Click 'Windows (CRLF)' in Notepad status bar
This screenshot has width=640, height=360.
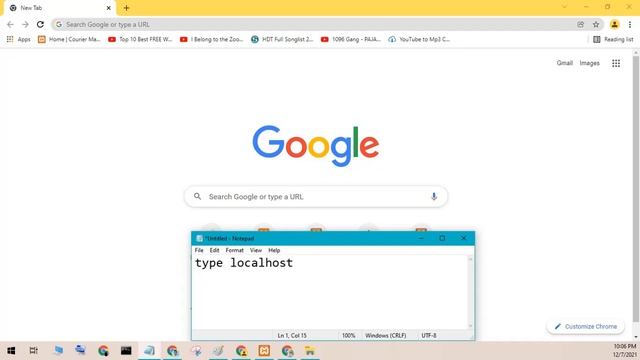click(x=385, y=336)
